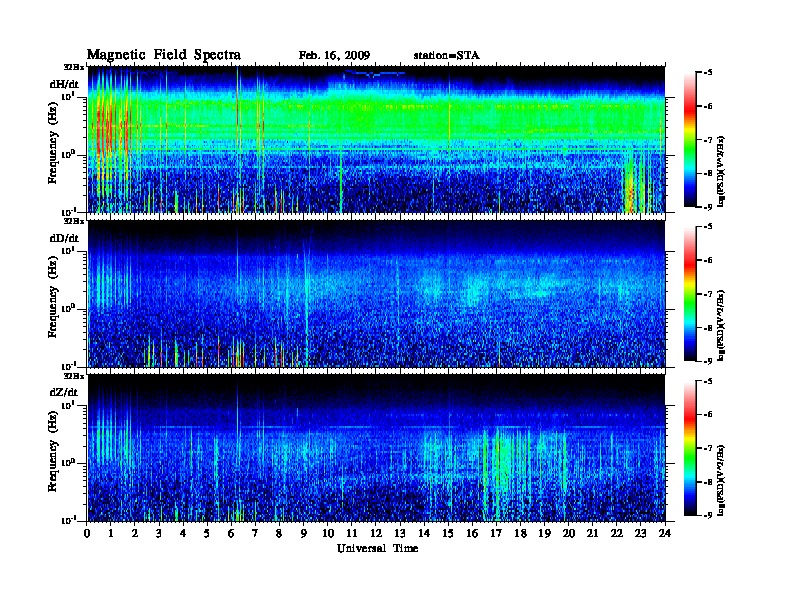Click inside the dH/dt spectrogram plot
Viewport: 792px width, 612px height.
(376, 139)
